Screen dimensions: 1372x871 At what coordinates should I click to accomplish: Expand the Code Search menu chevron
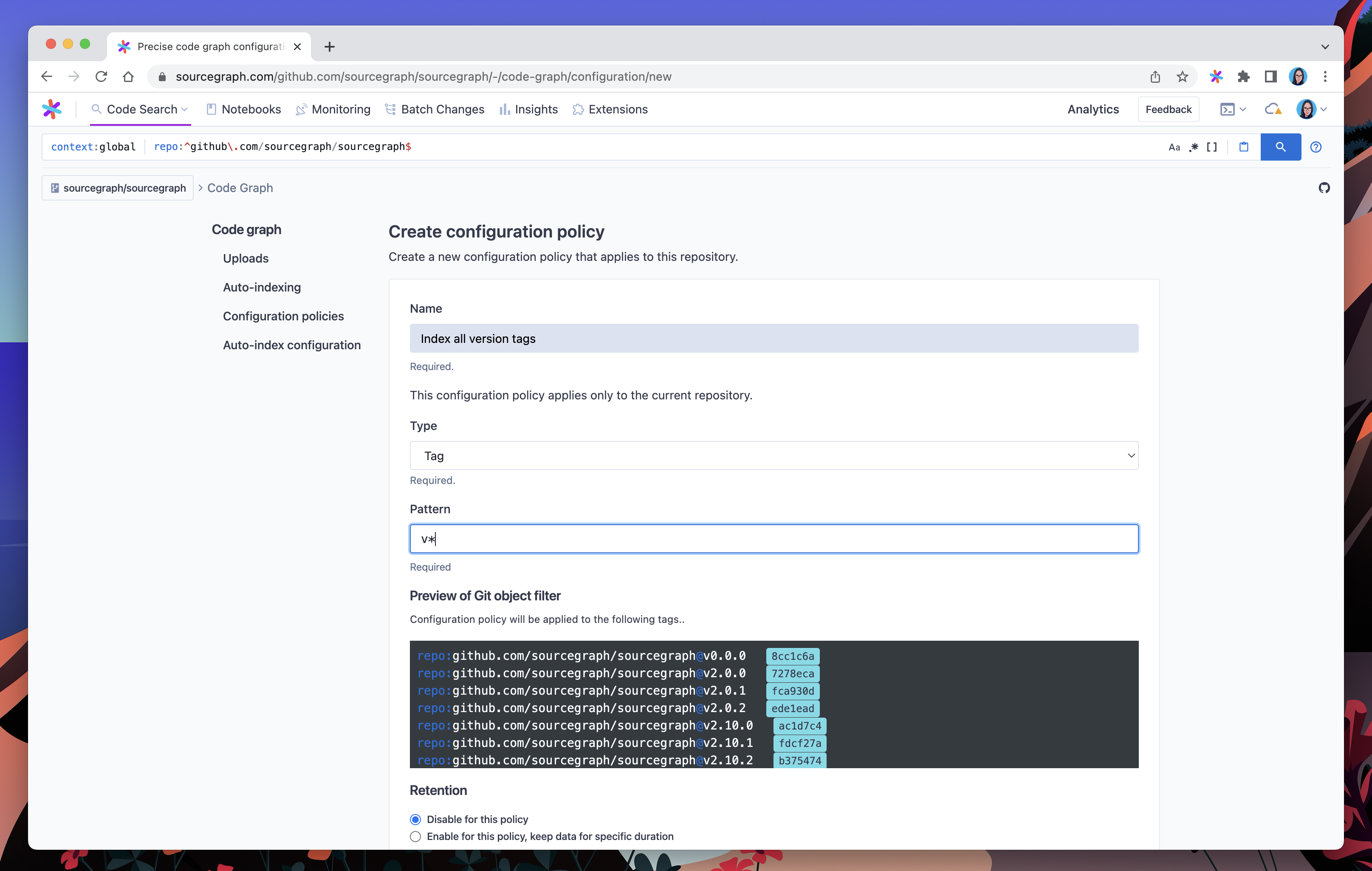click(x=185, y=110)
